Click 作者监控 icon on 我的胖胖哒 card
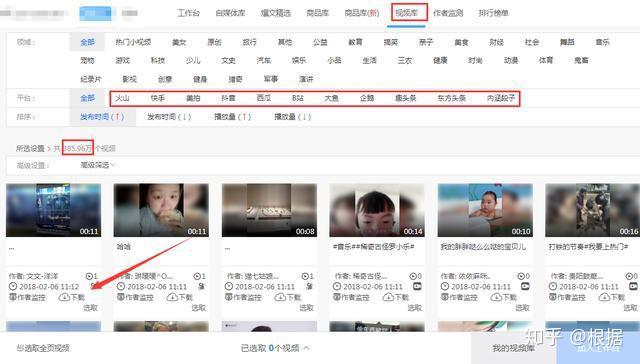This screenshot has width=640, height=364. 444,297
